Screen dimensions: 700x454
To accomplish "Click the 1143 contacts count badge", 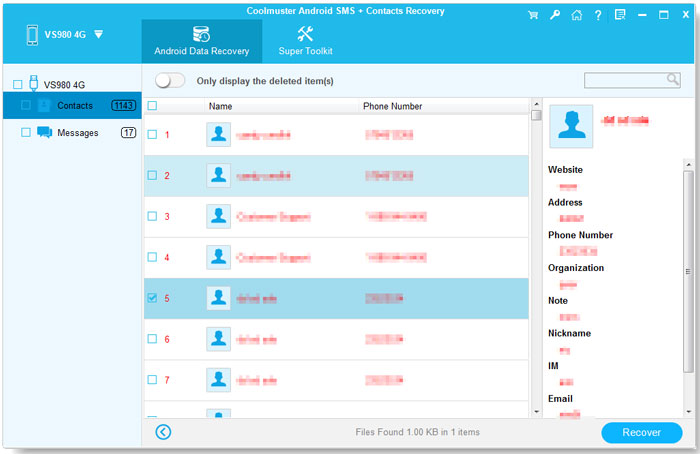I will pos(123,105).
